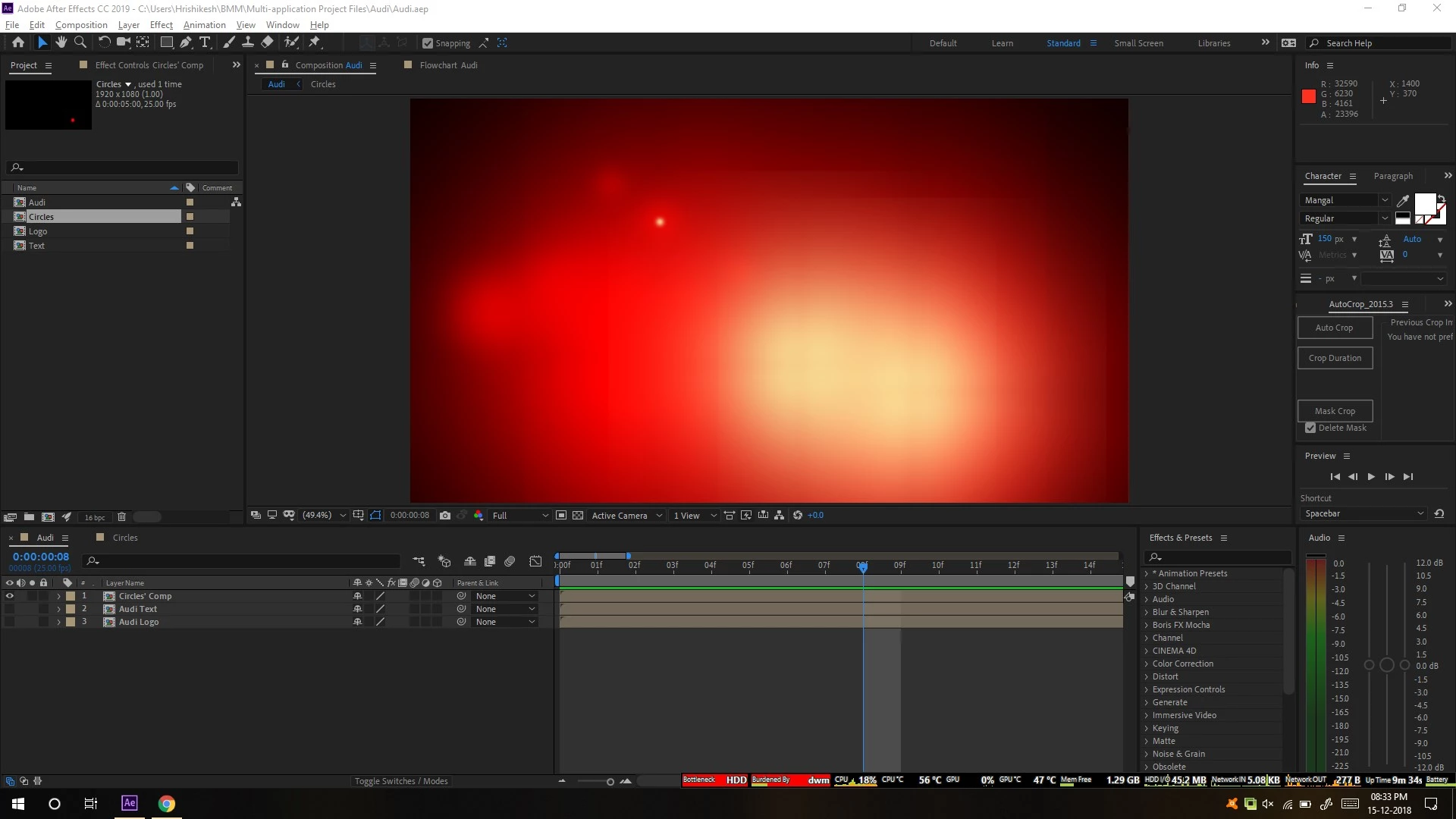Image resolution: width=1456 pixels, height=819 pixels.
Task: Select the Hand tool
Action: [61, 42]
